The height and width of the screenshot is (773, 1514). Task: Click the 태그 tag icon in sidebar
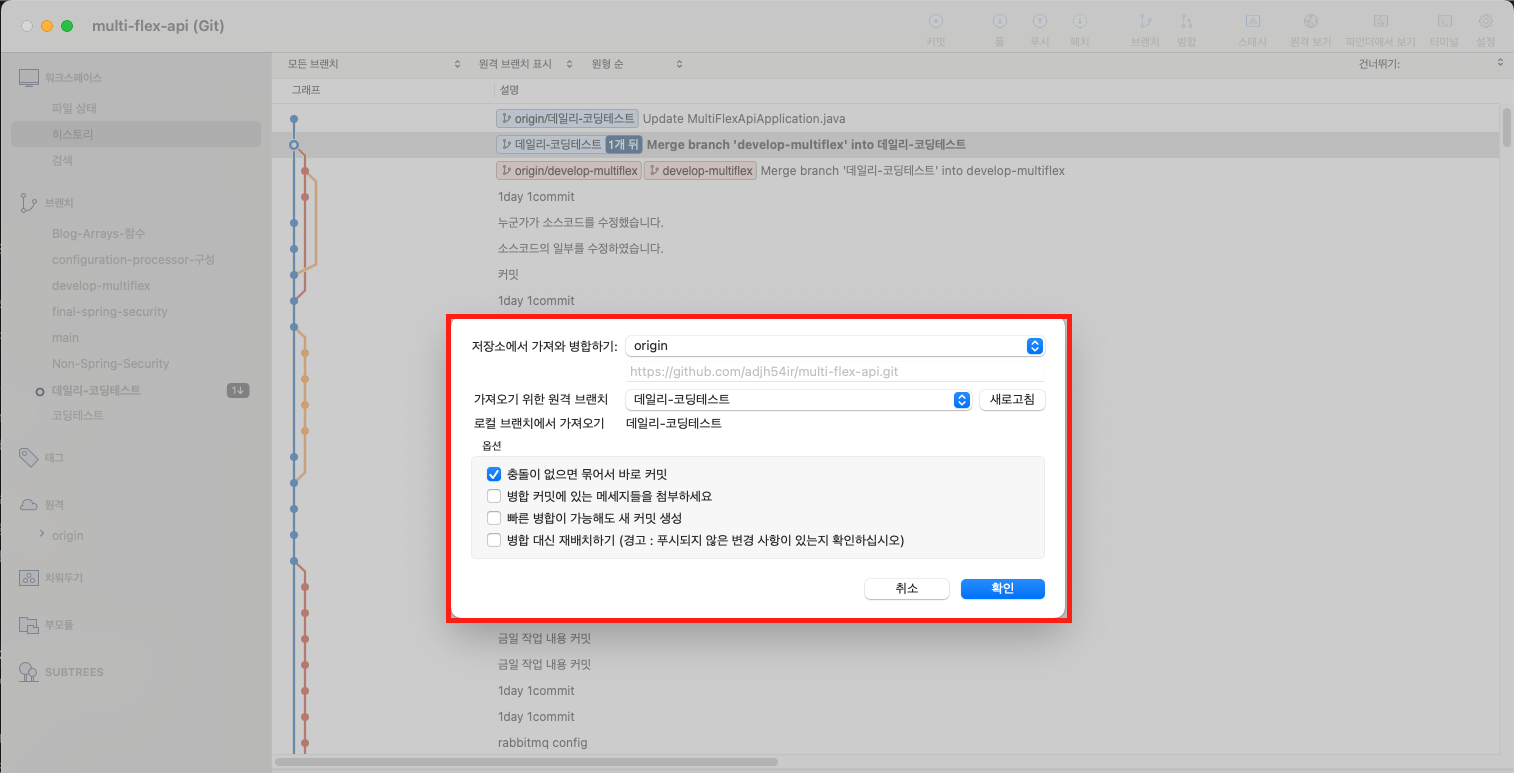click(29, 457)
